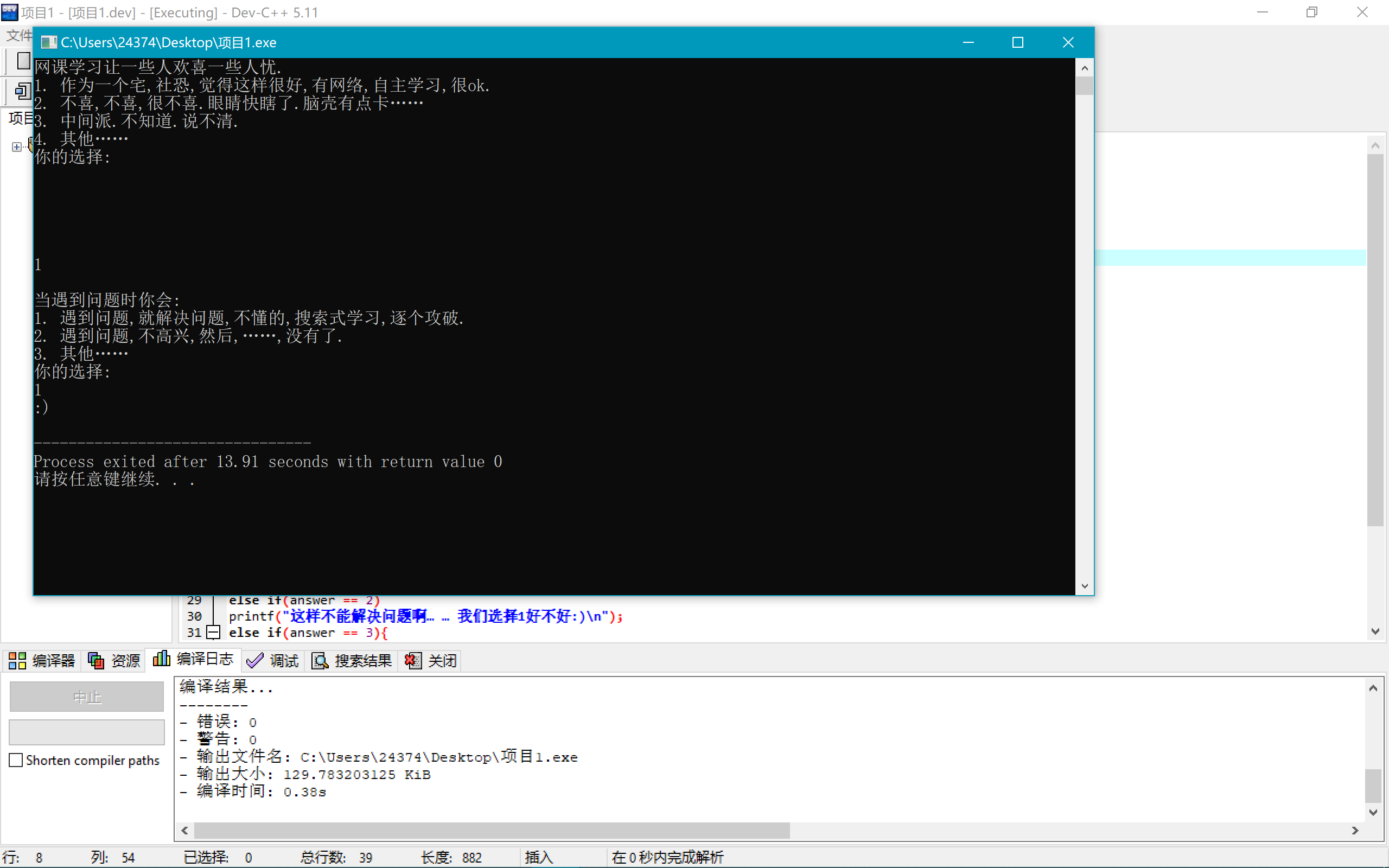Click the console window icon in its title bar

click(49, 42)
